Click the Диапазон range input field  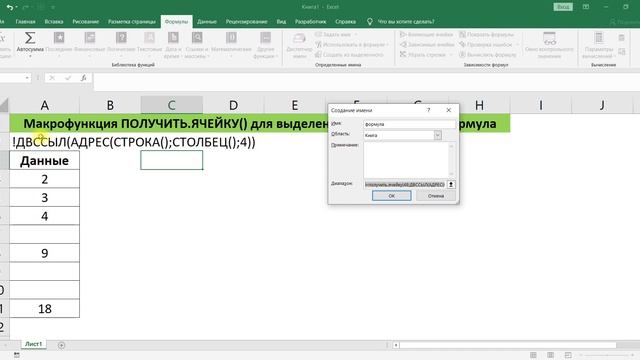pos(405,184)
